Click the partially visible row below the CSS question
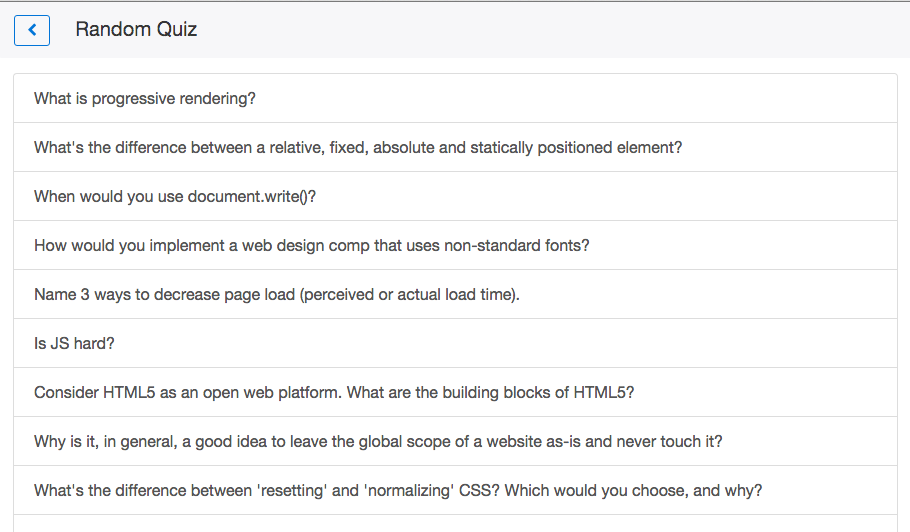This screenshot has height=532, width=910. coord(455,524)
